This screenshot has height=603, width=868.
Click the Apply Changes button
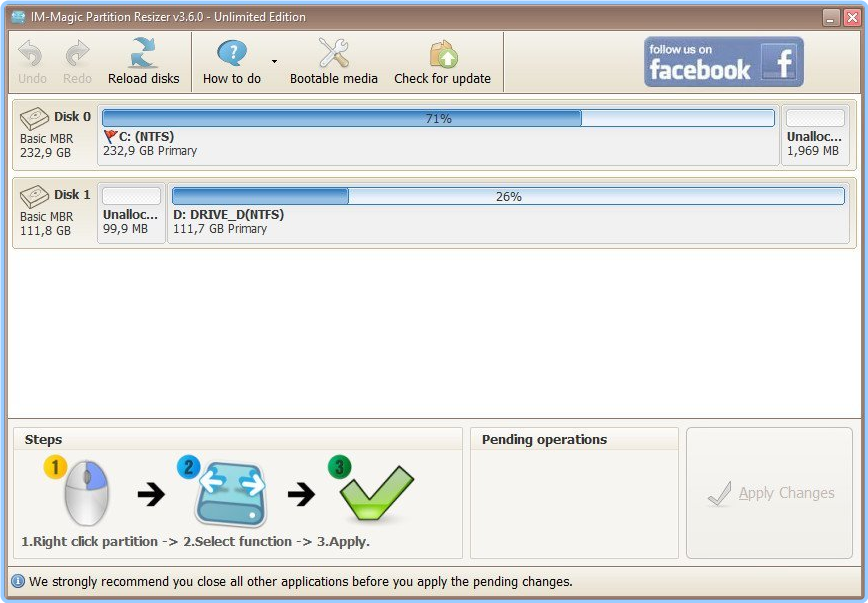[769, 493]
